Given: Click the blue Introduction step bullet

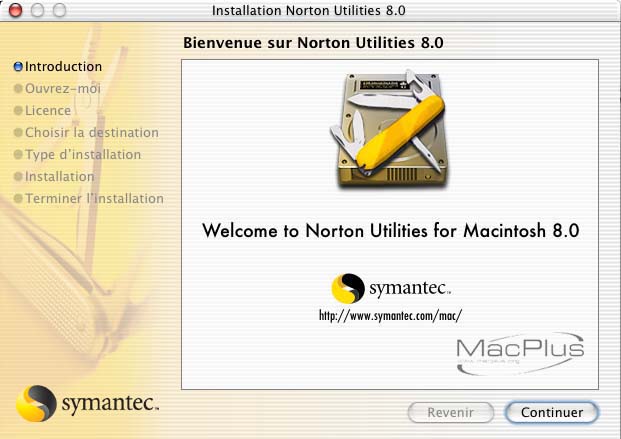Looking at the screenshot, I should click(18, 67).
